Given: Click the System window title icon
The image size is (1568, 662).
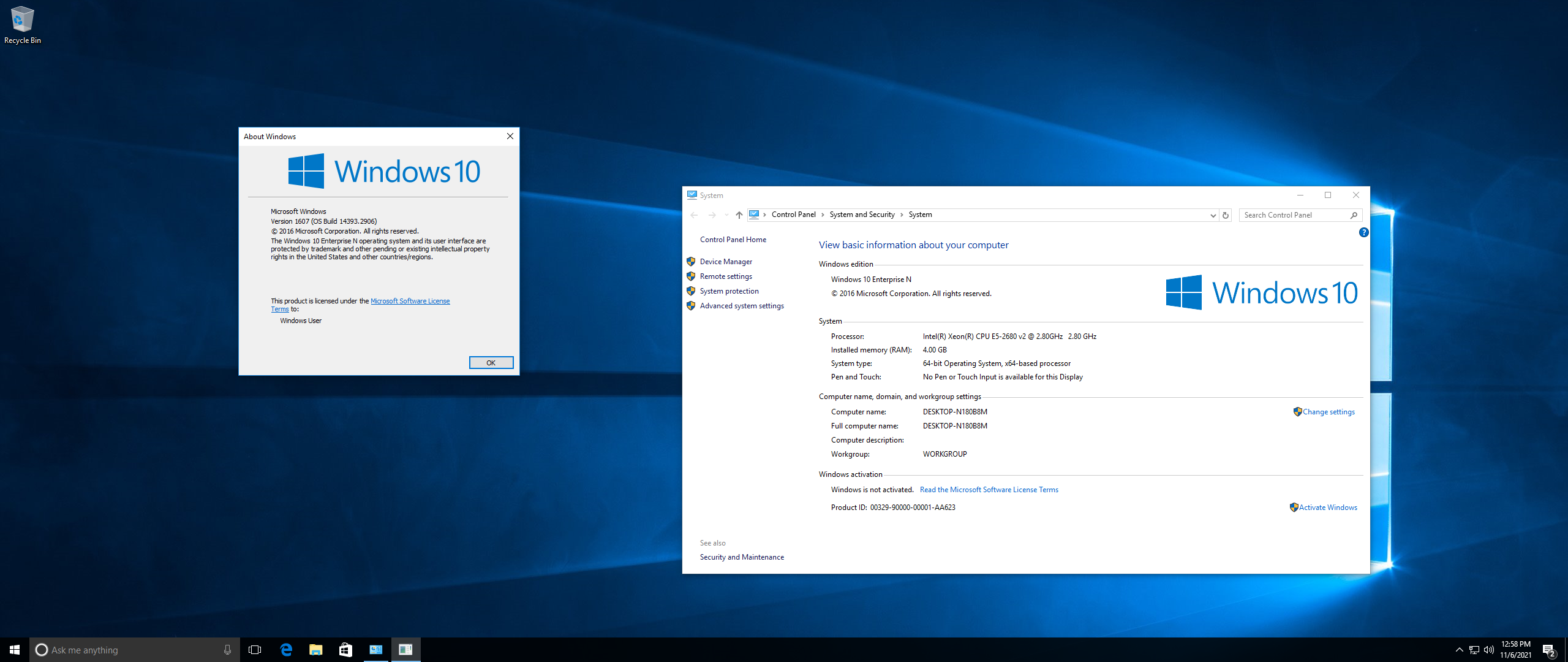Looking at the screenshot, I should 692,195.
